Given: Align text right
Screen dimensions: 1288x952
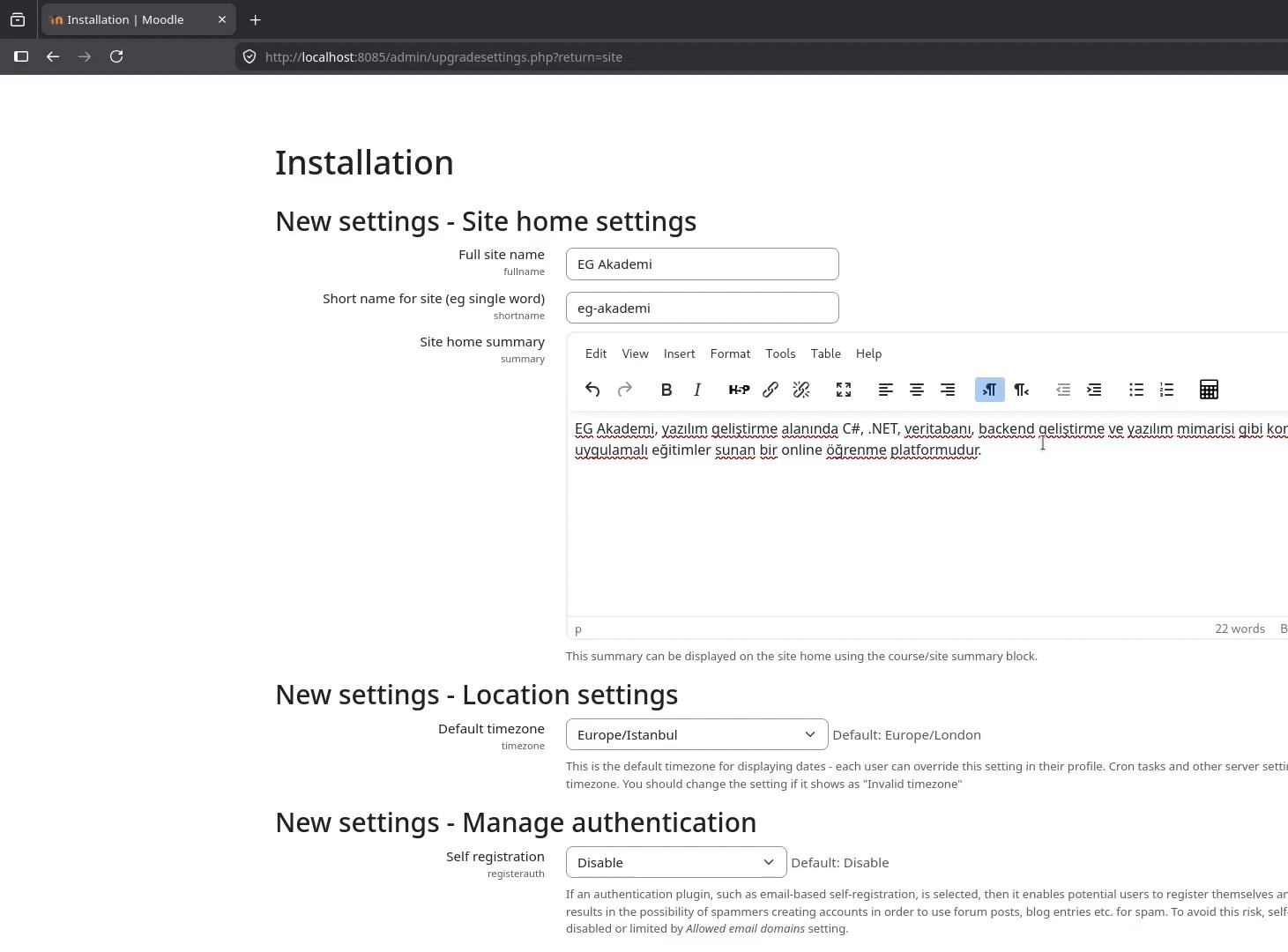Looking at the screenshot, I should pos(948,390).
